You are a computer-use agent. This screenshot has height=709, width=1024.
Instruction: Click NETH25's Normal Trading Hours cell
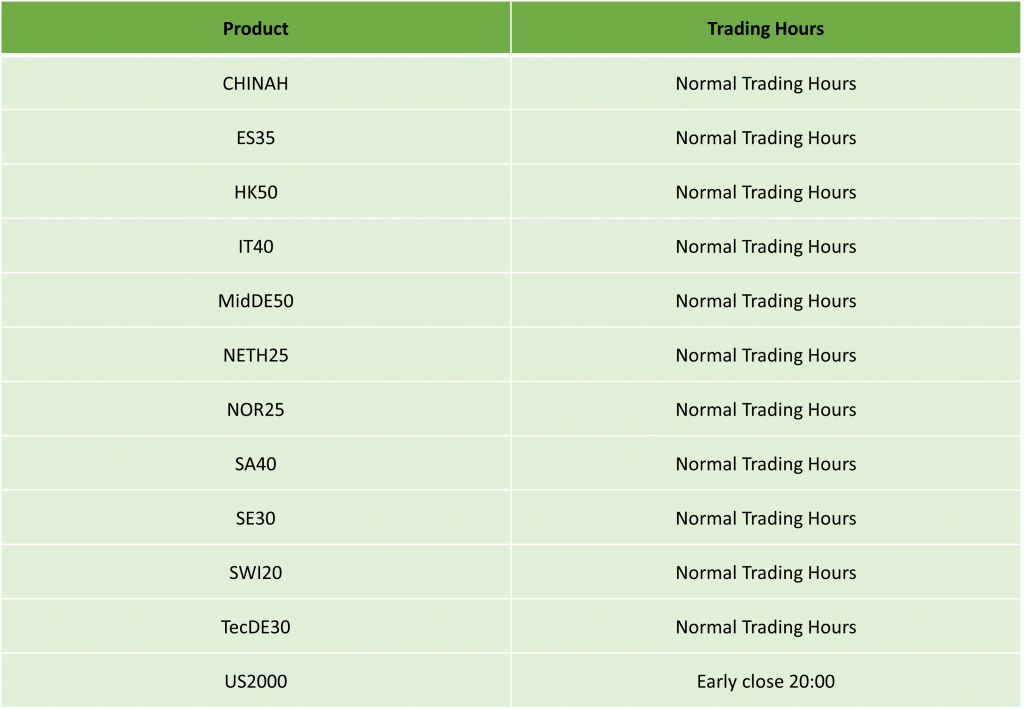point(765,355)
